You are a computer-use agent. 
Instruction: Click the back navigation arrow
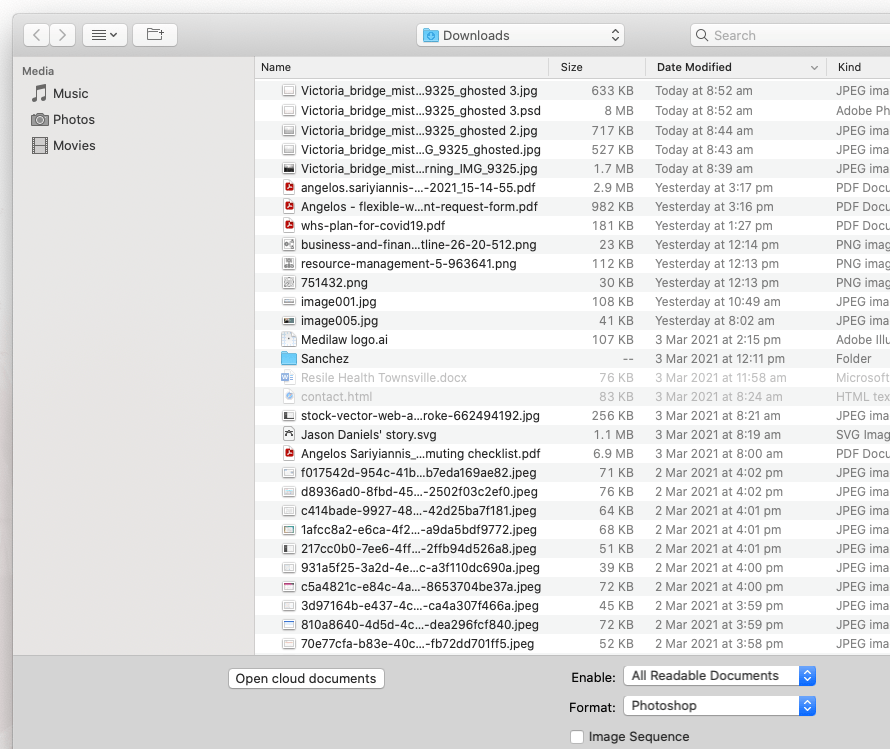click(35, 34)
